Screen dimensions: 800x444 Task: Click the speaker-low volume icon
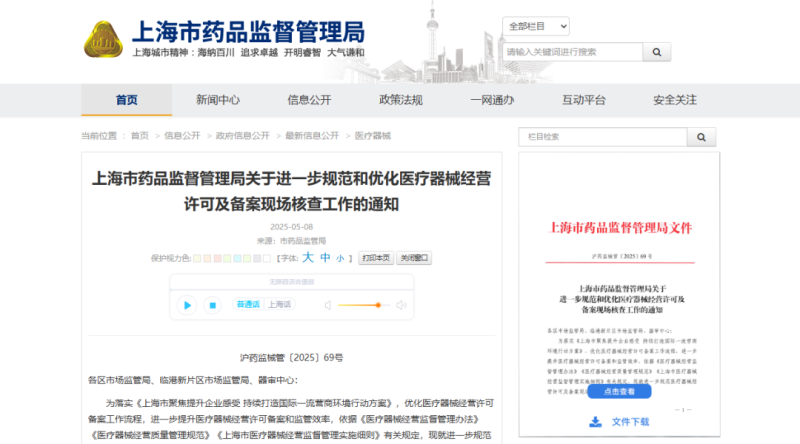coord(327,305)
